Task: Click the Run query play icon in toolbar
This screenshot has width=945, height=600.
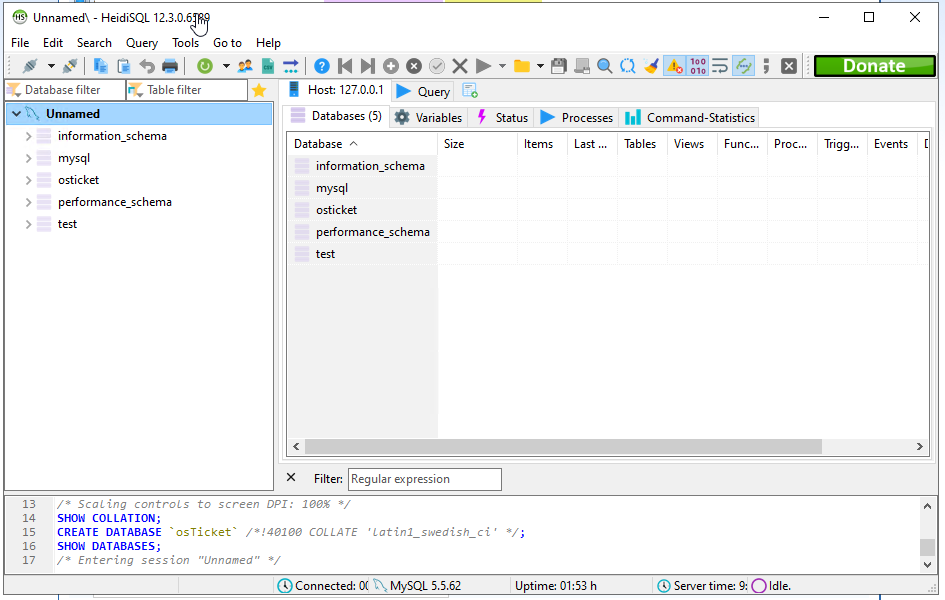Action: coord(483,66)
